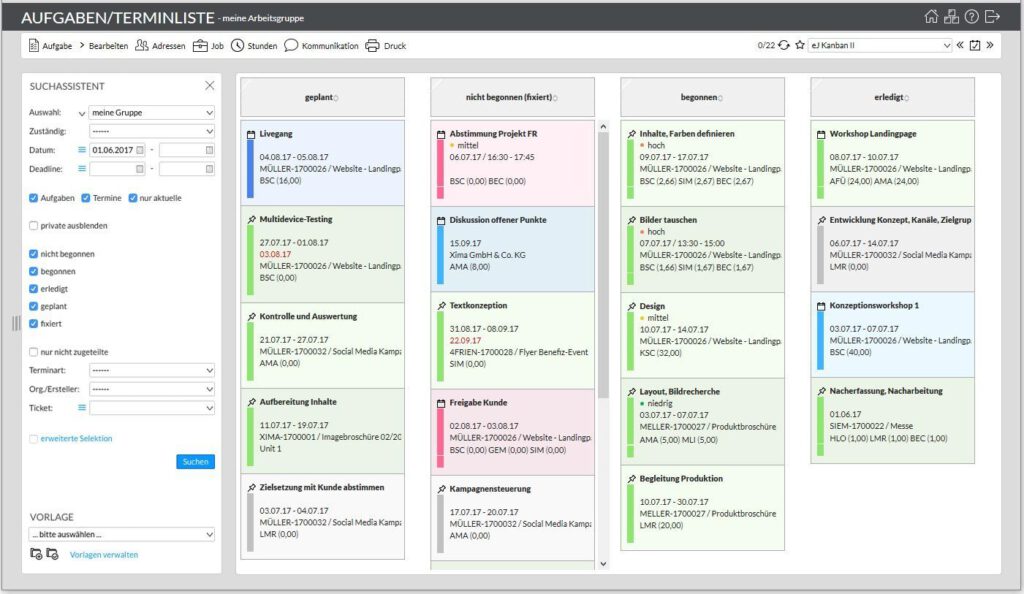Click the logout icon in the header
Viewport: 1024px width, 594px height.
click(x=992, y=16)
